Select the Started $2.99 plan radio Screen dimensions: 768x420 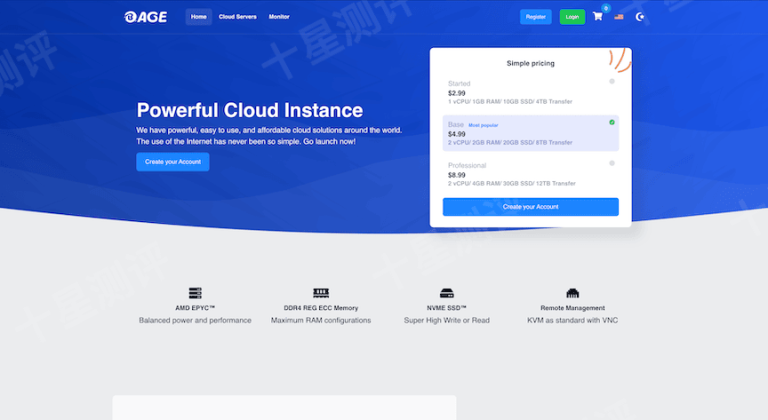[612, 81]
